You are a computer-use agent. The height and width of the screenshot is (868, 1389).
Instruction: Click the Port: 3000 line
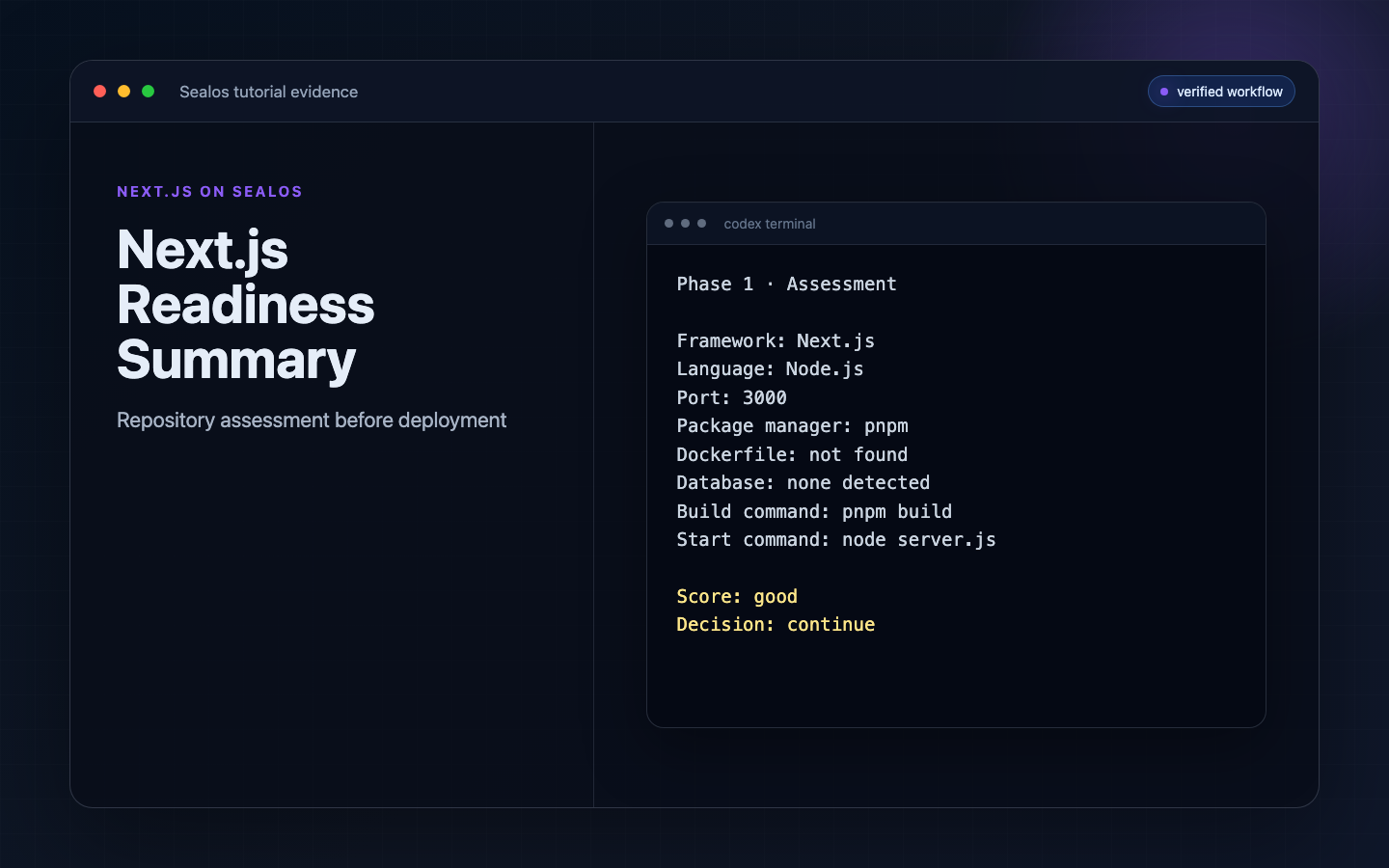[731, 398]
